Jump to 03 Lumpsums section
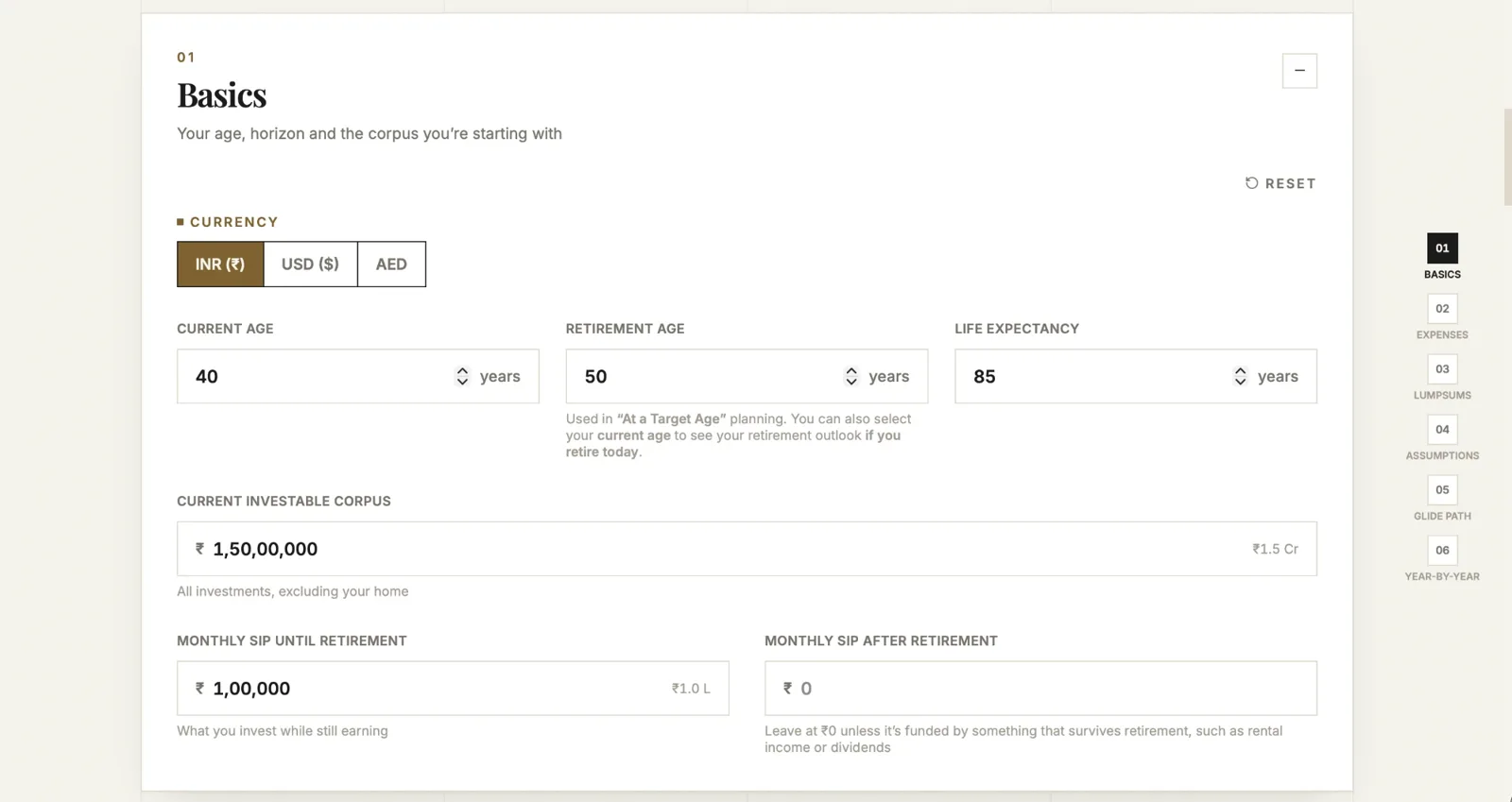1512x802 pixels. (1442, 378)
